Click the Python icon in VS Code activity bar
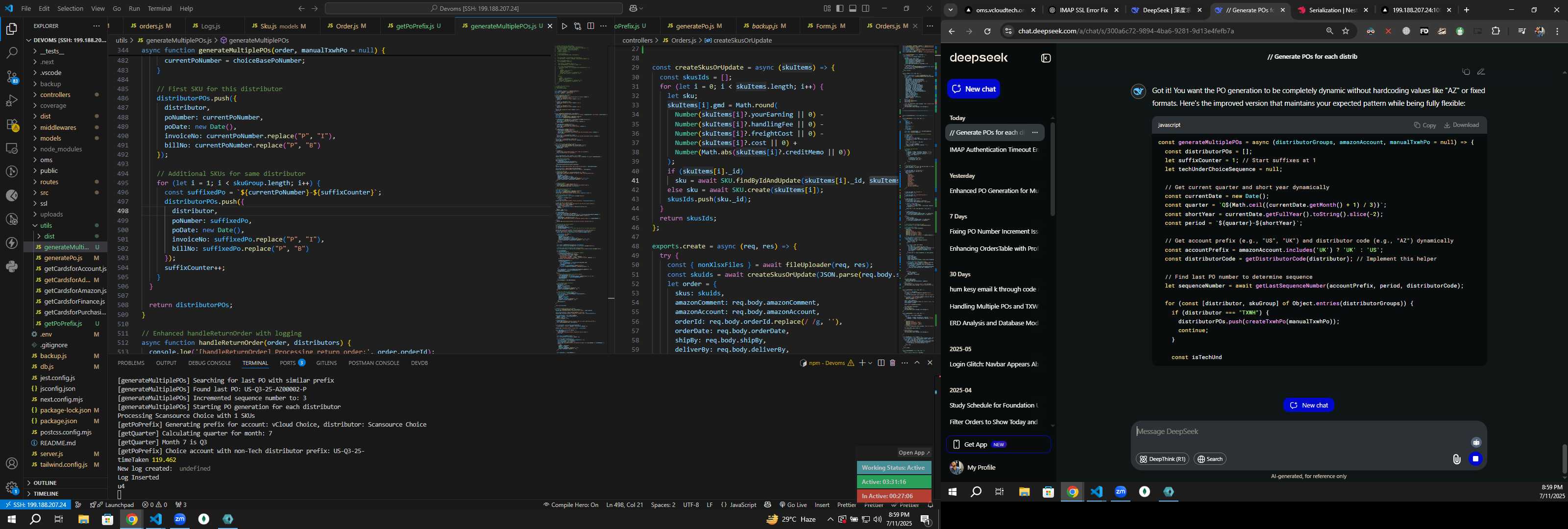Screen dimensions: 1568x529 click(x=12, y=266)
